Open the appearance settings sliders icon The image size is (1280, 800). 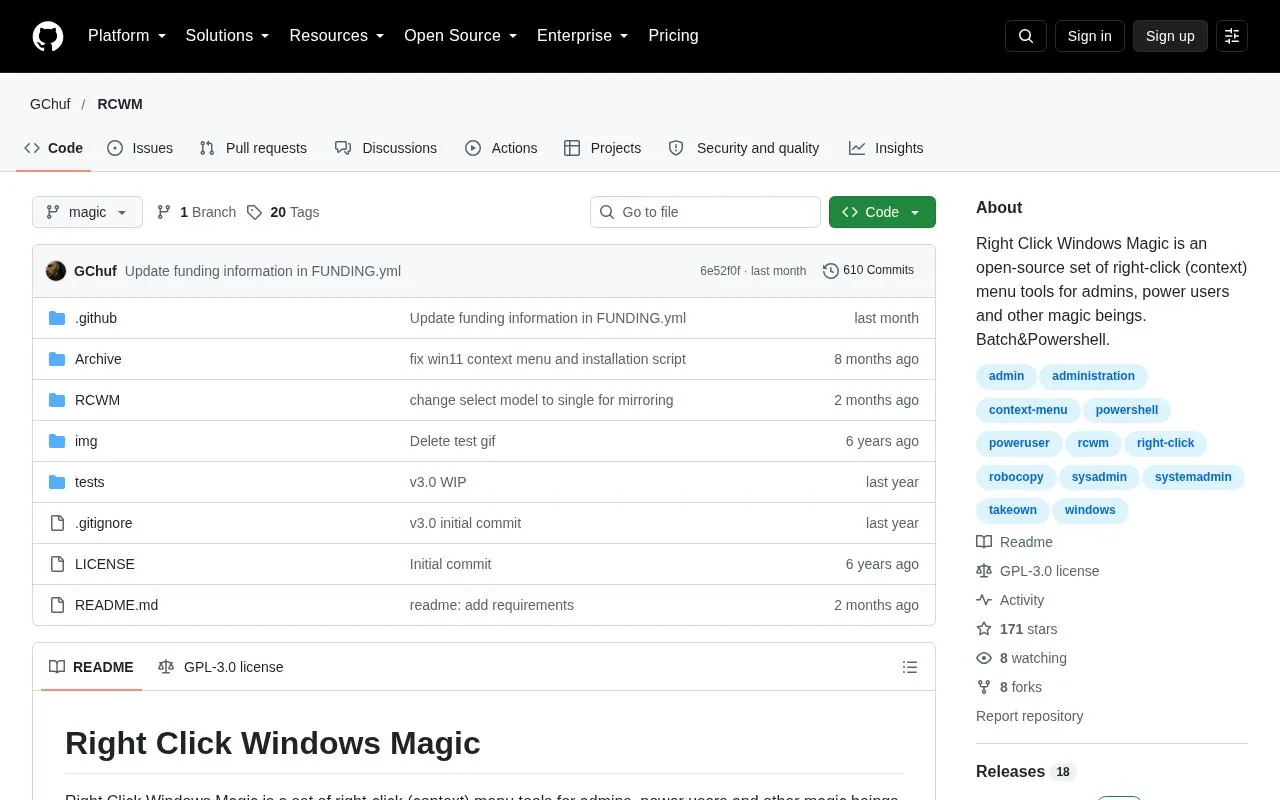(x=1232, y=36)
